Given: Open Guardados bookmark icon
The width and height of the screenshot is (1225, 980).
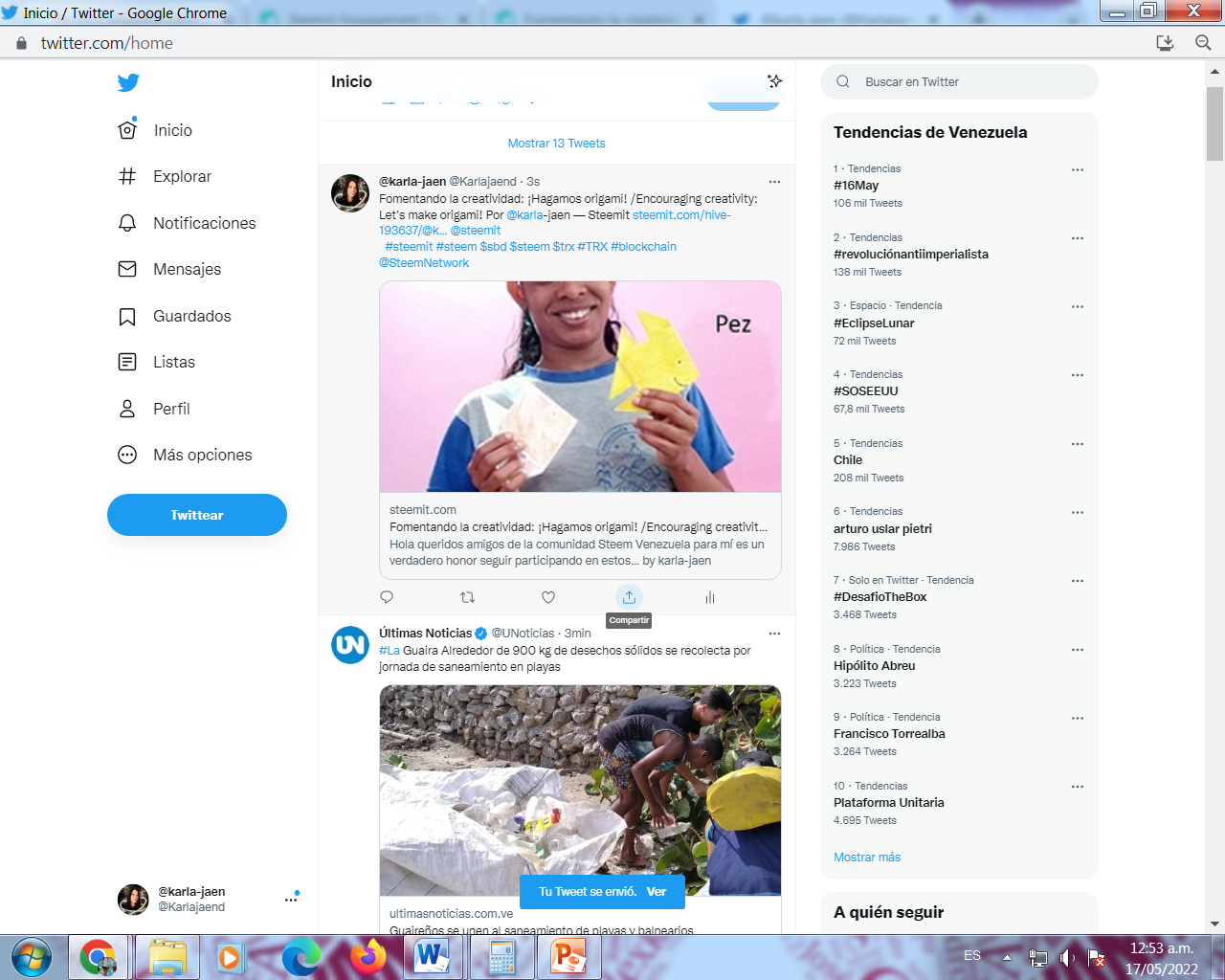Looking at the screenshot, I should tap(127, 316).
